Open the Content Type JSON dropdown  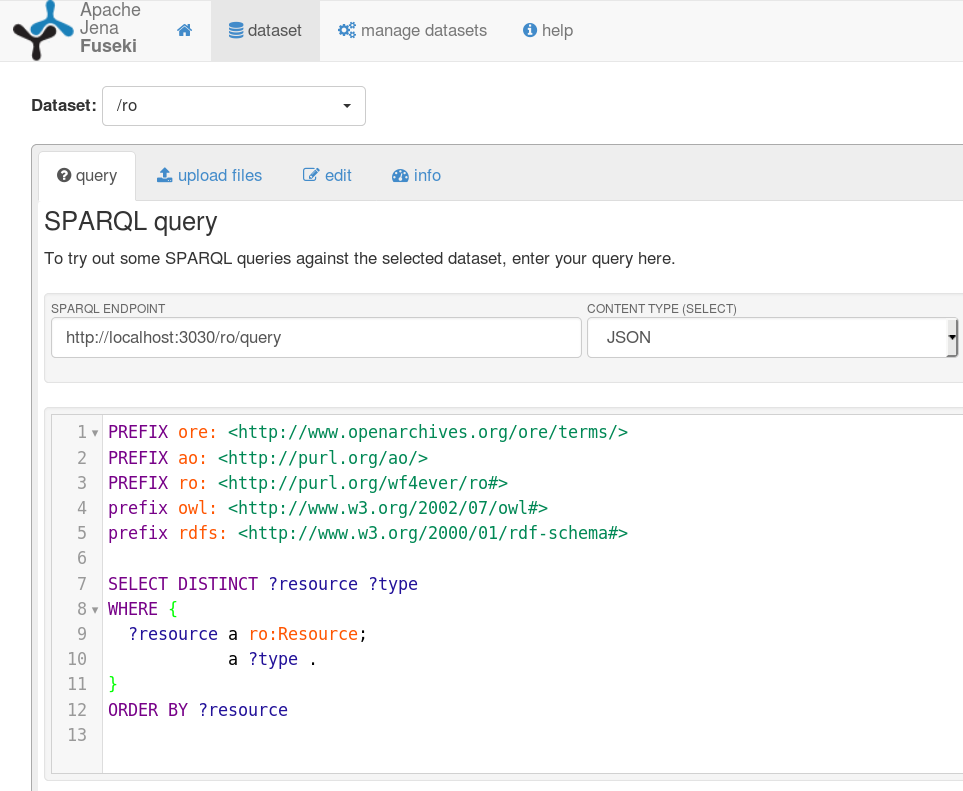coord(772,337)
